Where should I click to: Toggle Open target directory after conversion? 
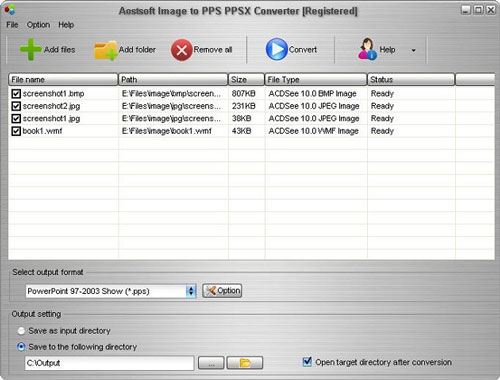[307, 362]
